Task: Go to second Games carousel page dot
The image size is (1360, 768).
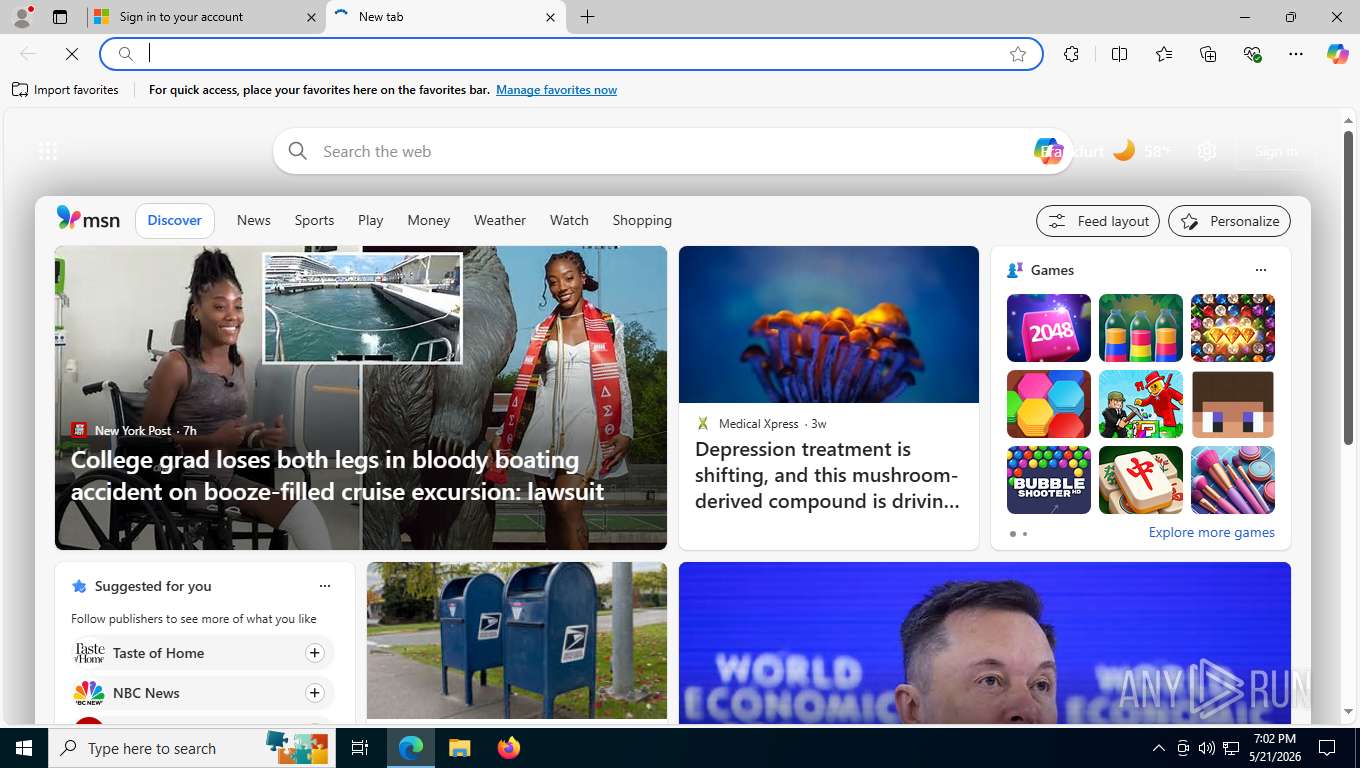Action: (x=1024, y=534)
